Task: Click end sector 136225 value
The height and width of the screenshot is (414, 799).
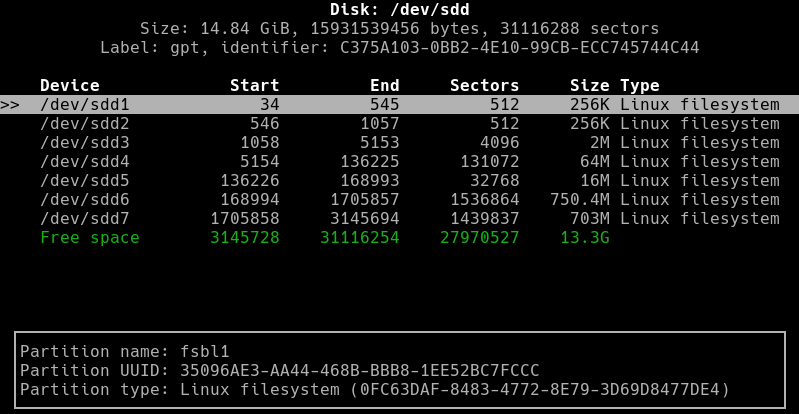Action: (369, 162)
